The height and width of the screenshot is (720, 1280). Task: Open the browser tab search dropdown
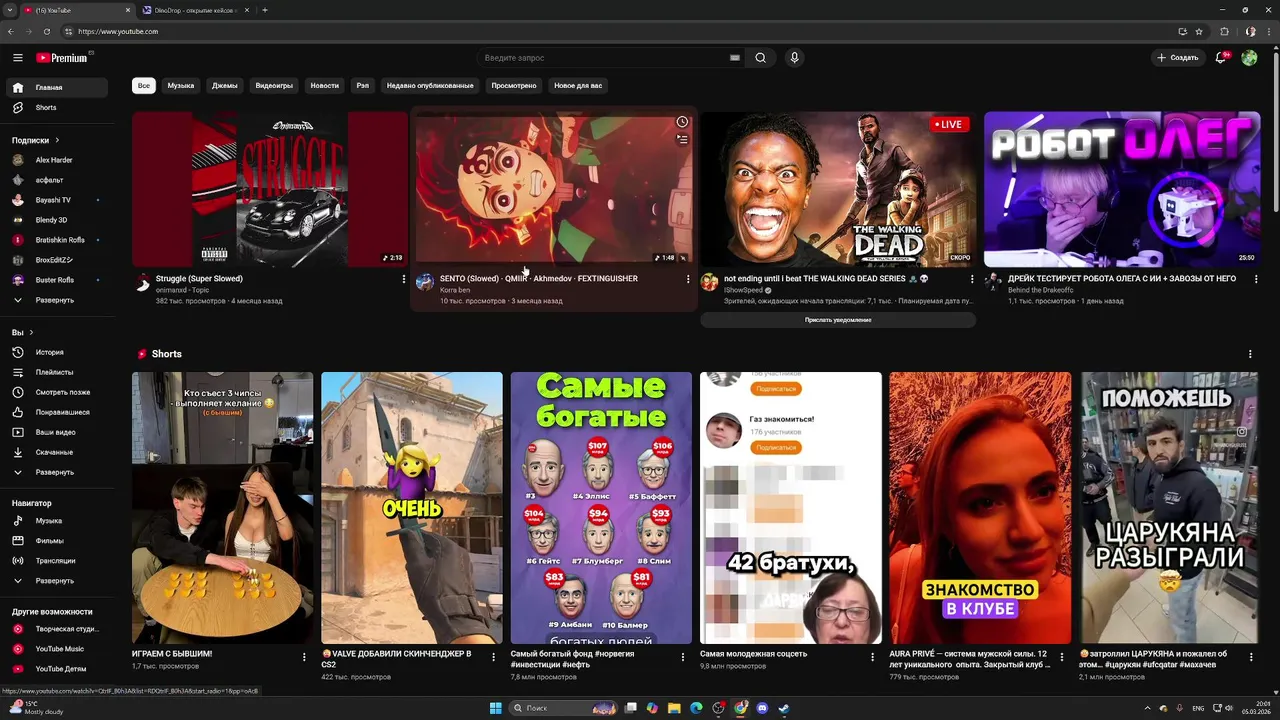click(x=10, y=10)
